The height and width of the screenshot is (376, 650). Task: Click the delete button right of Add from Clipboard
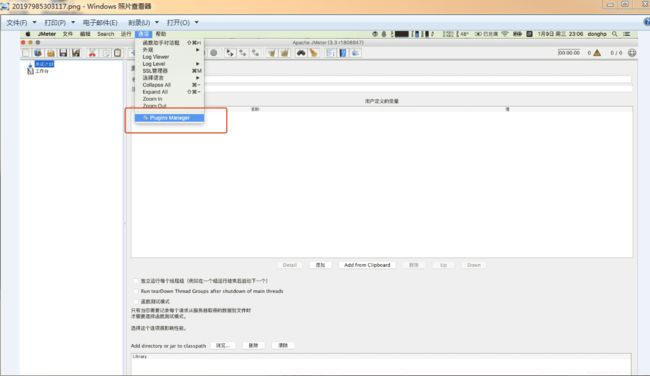(413, 265)
